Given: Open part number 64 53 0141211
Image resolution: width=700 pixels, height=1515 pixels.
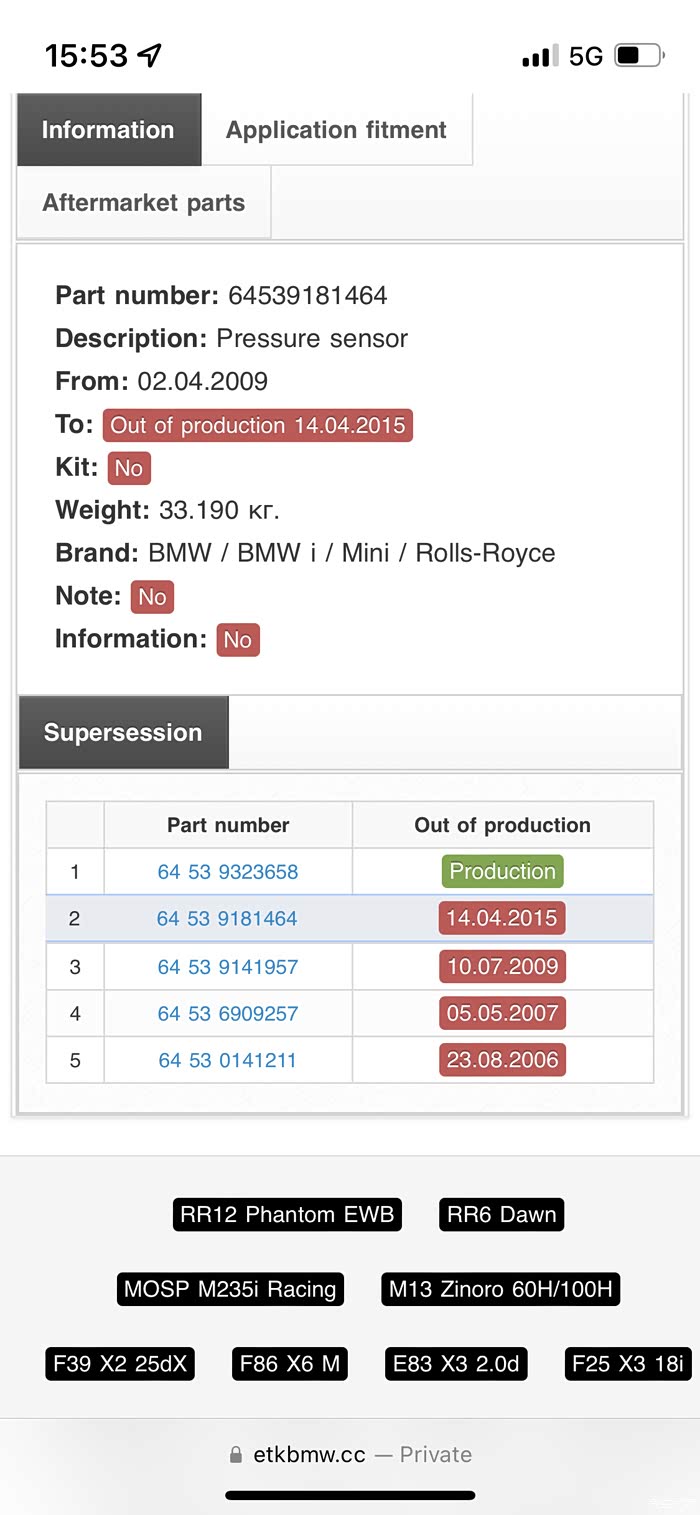Looking at the screenshot, I should (x=228, y=1061).
